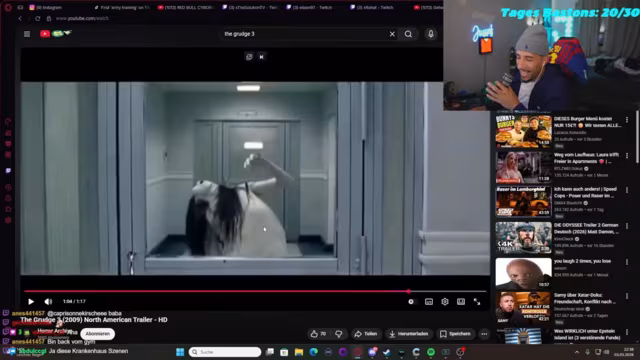Image resolution: width=640 pixels, height=360 pixels.
Task: Click the lock icon in the address bar
Action: pos(49,18)
